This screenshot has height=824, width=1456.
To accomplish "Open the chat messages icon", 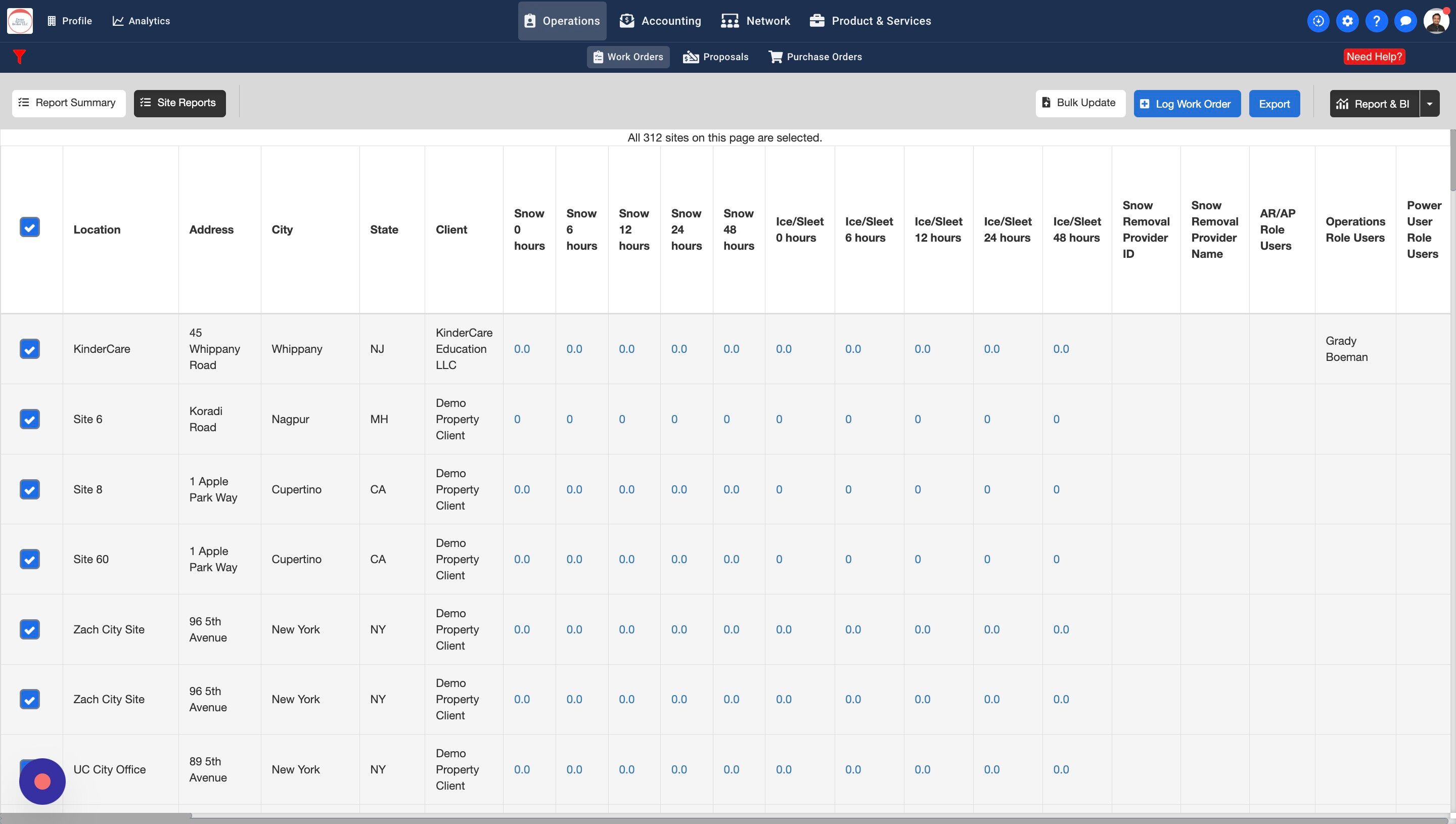I will 1405,21.
